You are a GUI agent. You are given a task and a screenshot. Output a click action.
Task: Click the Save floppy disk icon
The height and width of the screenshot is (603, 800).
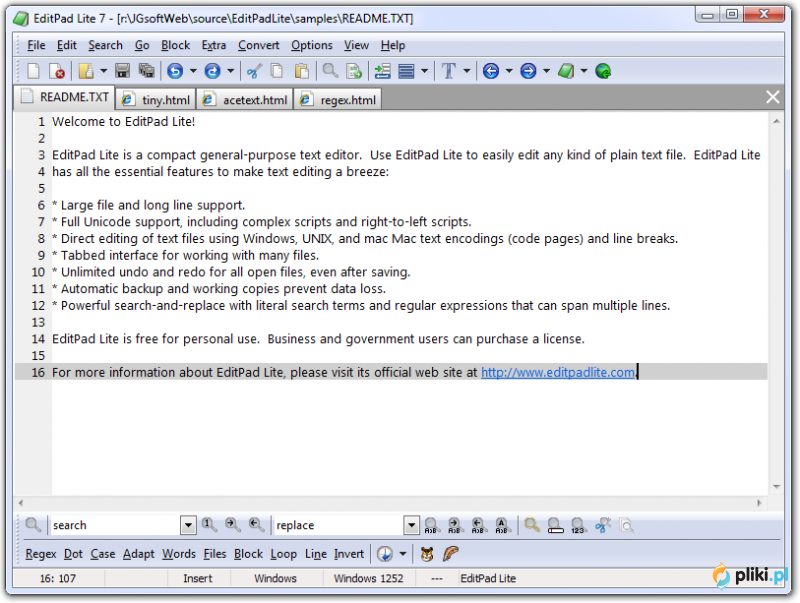click(x=122, y=70)
